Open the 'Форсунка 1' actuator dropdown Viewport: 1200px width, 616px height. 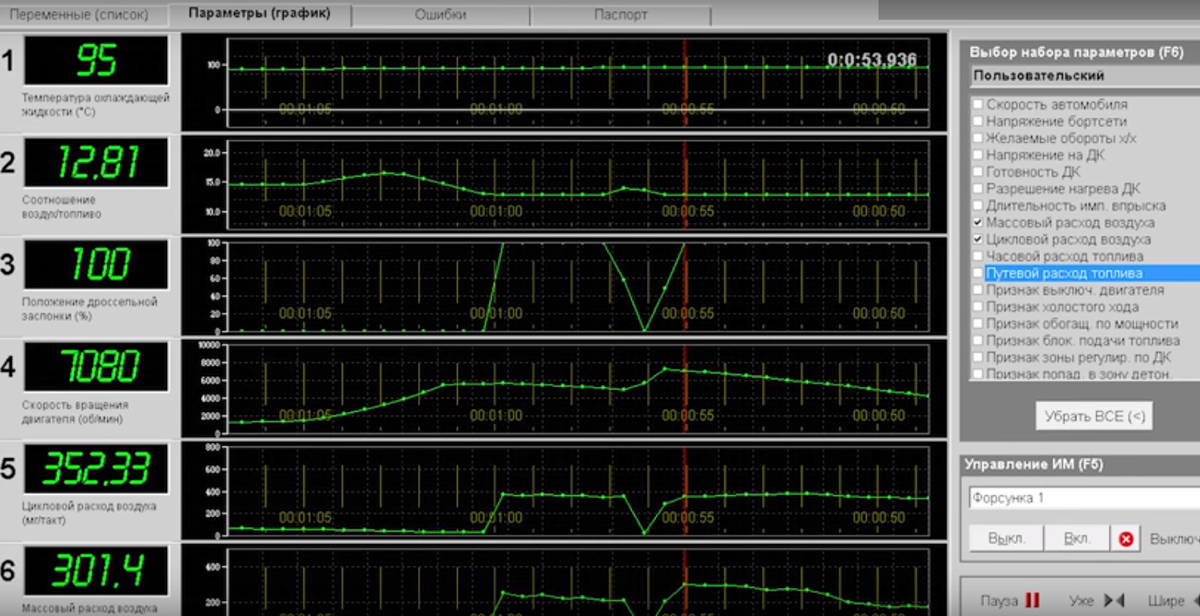click(x=1084, y=498)
